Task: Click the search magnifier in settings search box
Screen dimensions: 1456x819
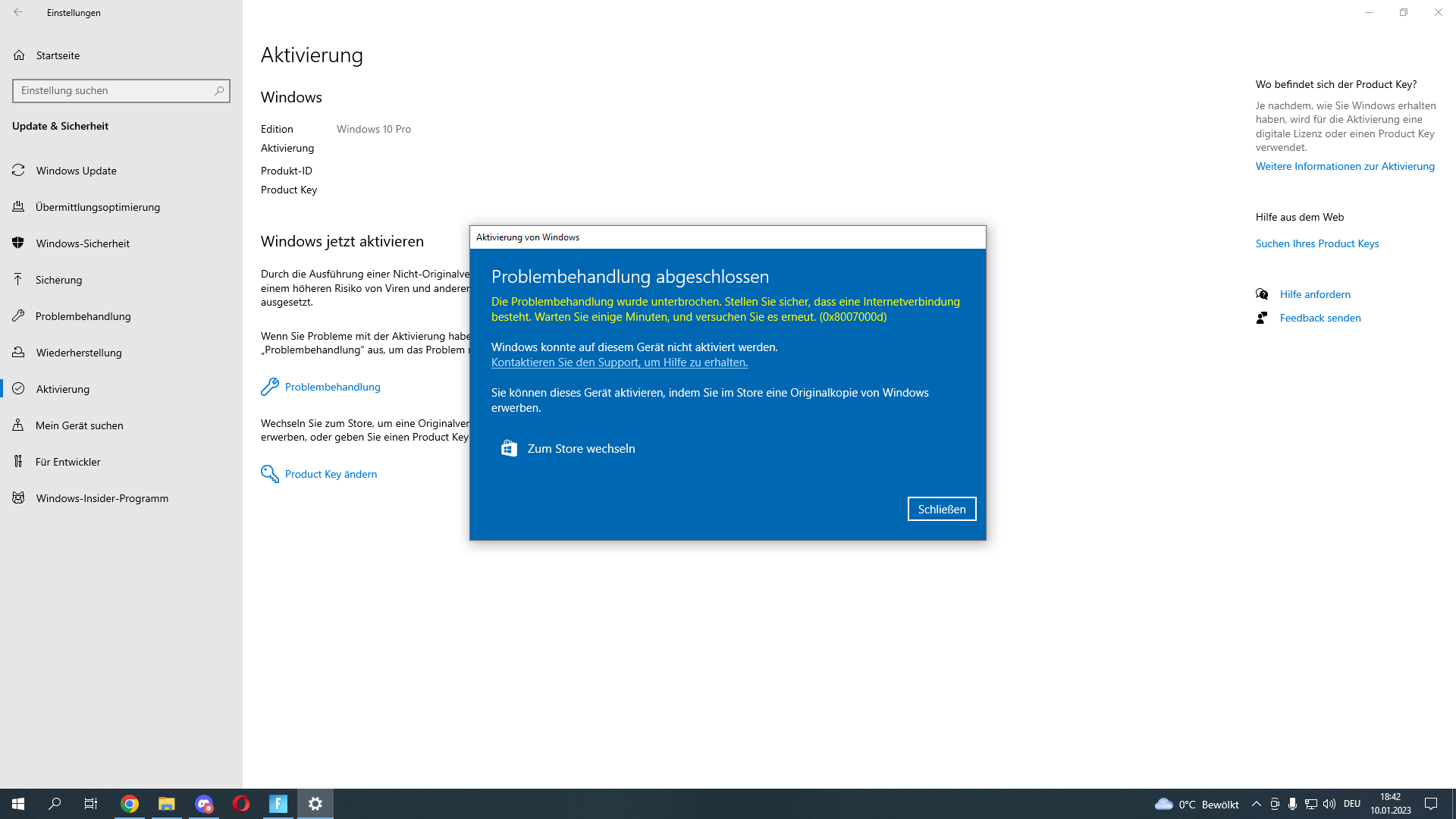Action: coord(219,91)
